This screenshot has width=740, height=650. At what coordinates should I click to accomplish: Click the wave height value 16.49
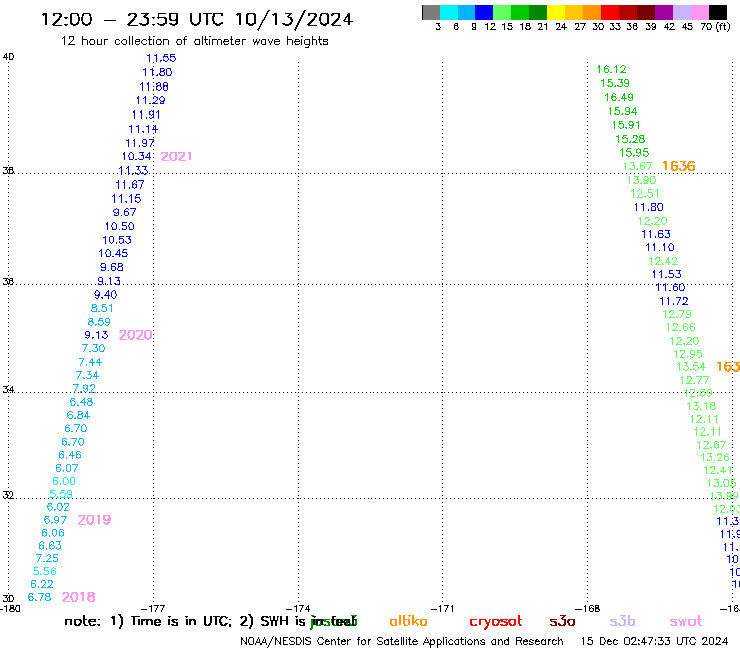coord(619,97)
